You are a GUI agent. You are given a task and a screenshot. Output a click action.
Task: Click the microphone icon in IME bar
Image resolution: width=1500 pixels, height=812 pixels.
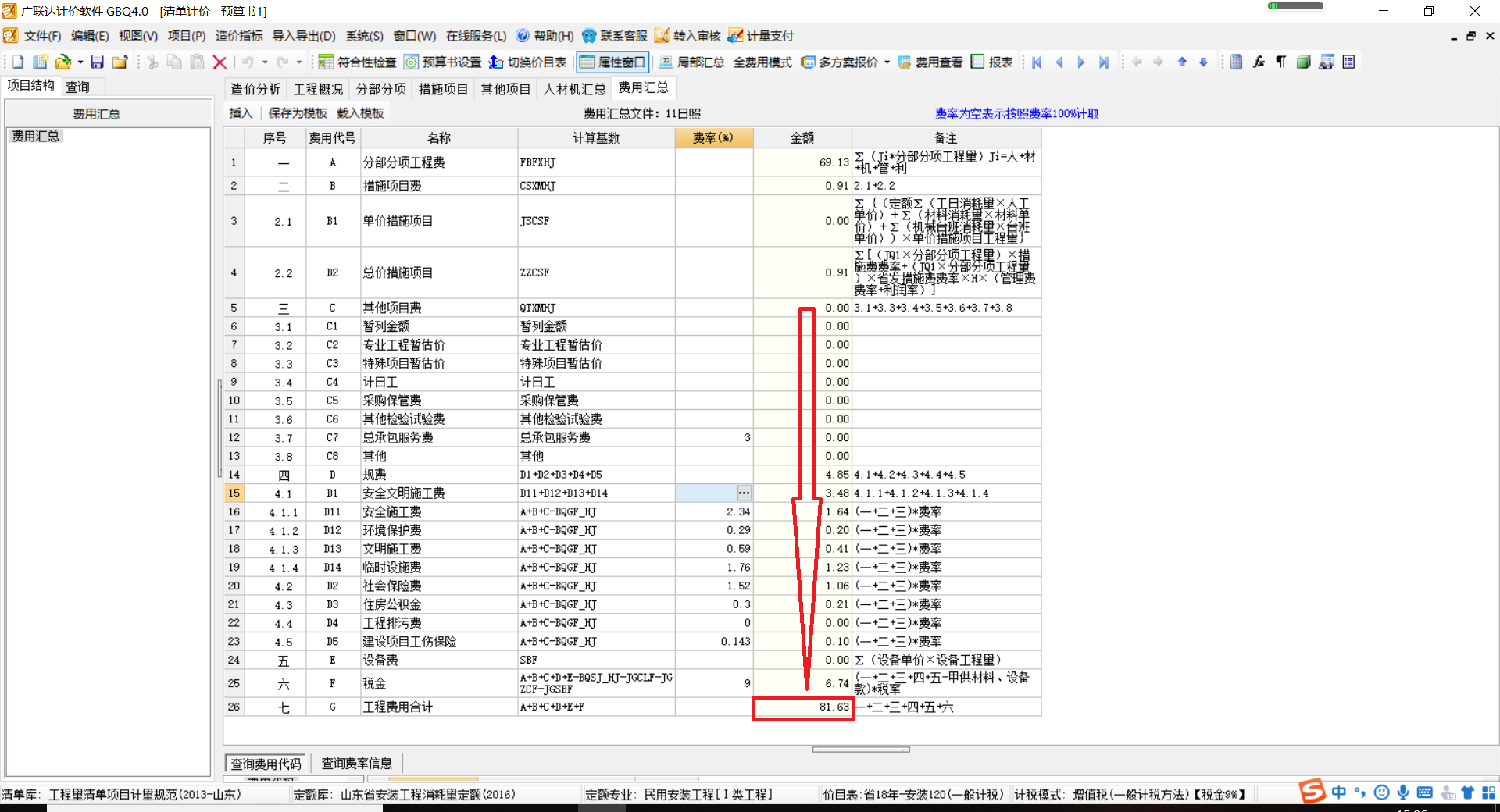[x=1403, y=792]
